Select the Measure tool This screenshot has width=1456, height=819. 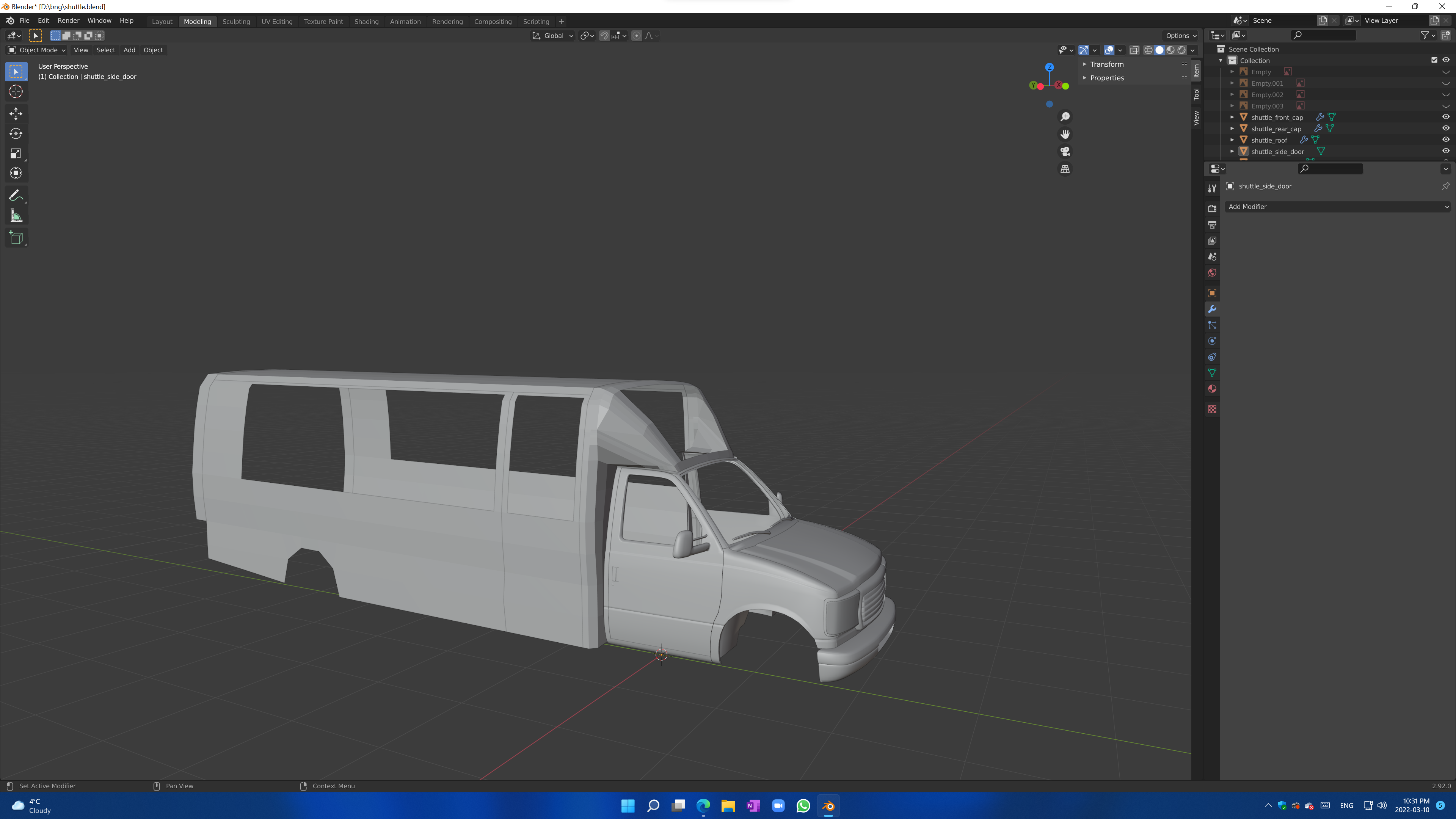(x=16, y=216)
